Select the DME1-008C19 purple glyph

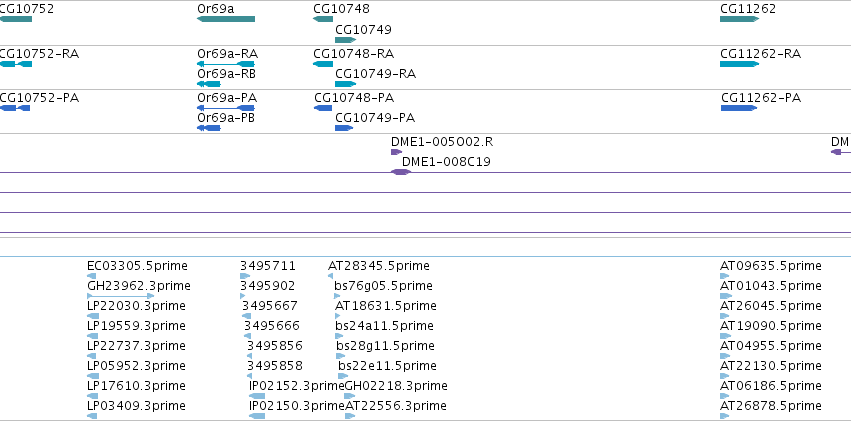pos(401,172)
